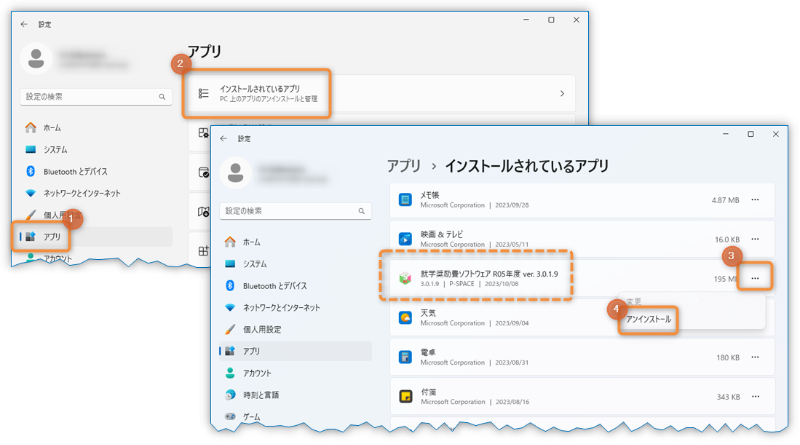This screenshot has width=800, height=445.
Task: Select Apps in front window sidebar
Action: tap(295, 351)
